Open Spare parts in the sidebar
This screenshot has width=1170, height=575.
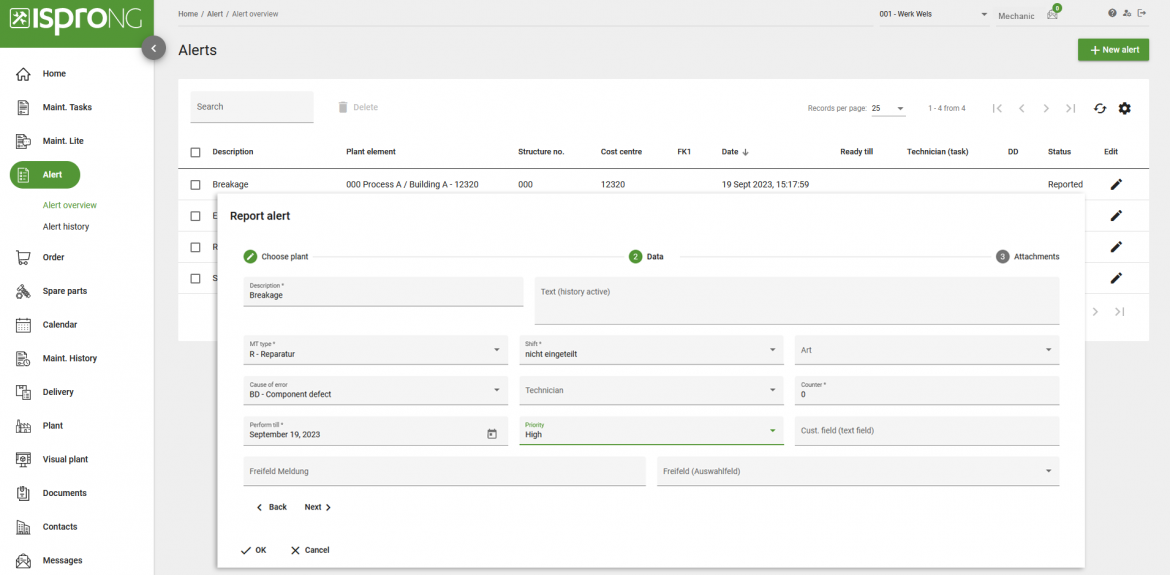[64, 291]
